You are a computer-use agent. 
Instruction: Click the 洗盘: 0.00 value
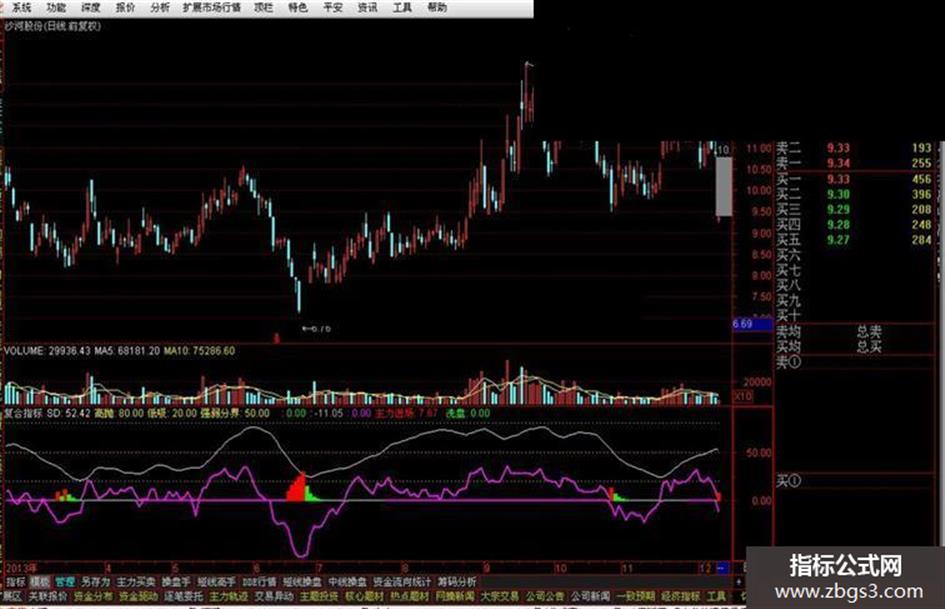click(467, 414)
